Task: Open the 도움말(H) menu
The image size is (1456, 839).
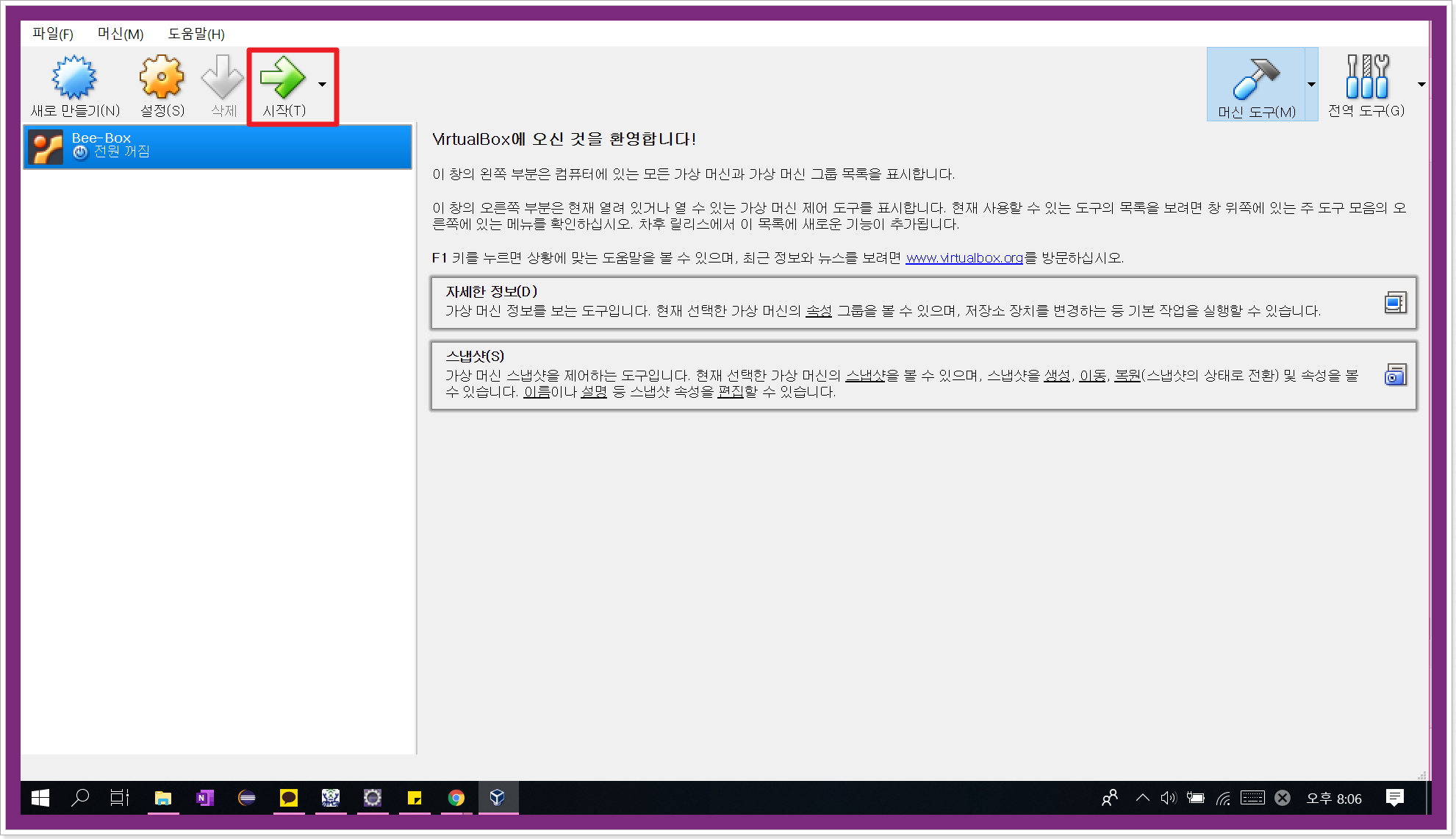Action: [x=196, y=34]
